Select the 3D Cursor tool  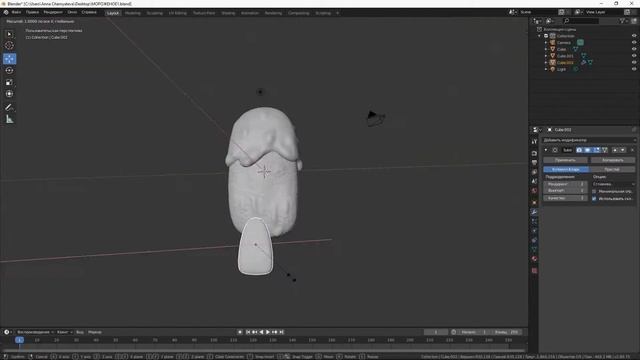(9, 46)
